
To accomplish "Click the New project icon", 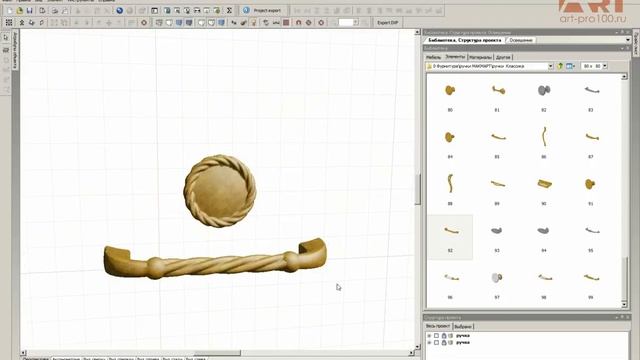I will tap(9, 11).
